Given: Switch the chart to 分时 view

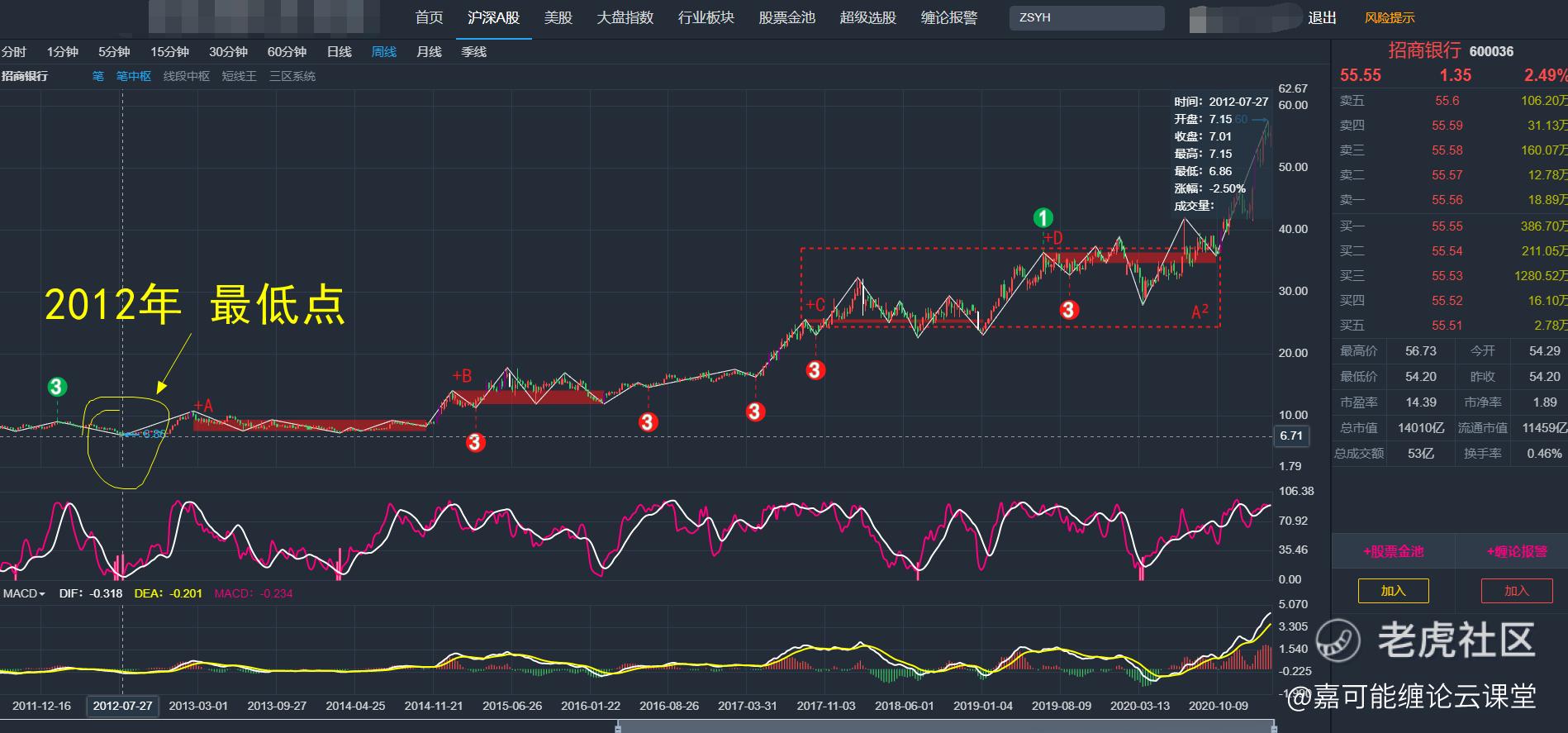Looking at the screenshot, I should 14,52.
